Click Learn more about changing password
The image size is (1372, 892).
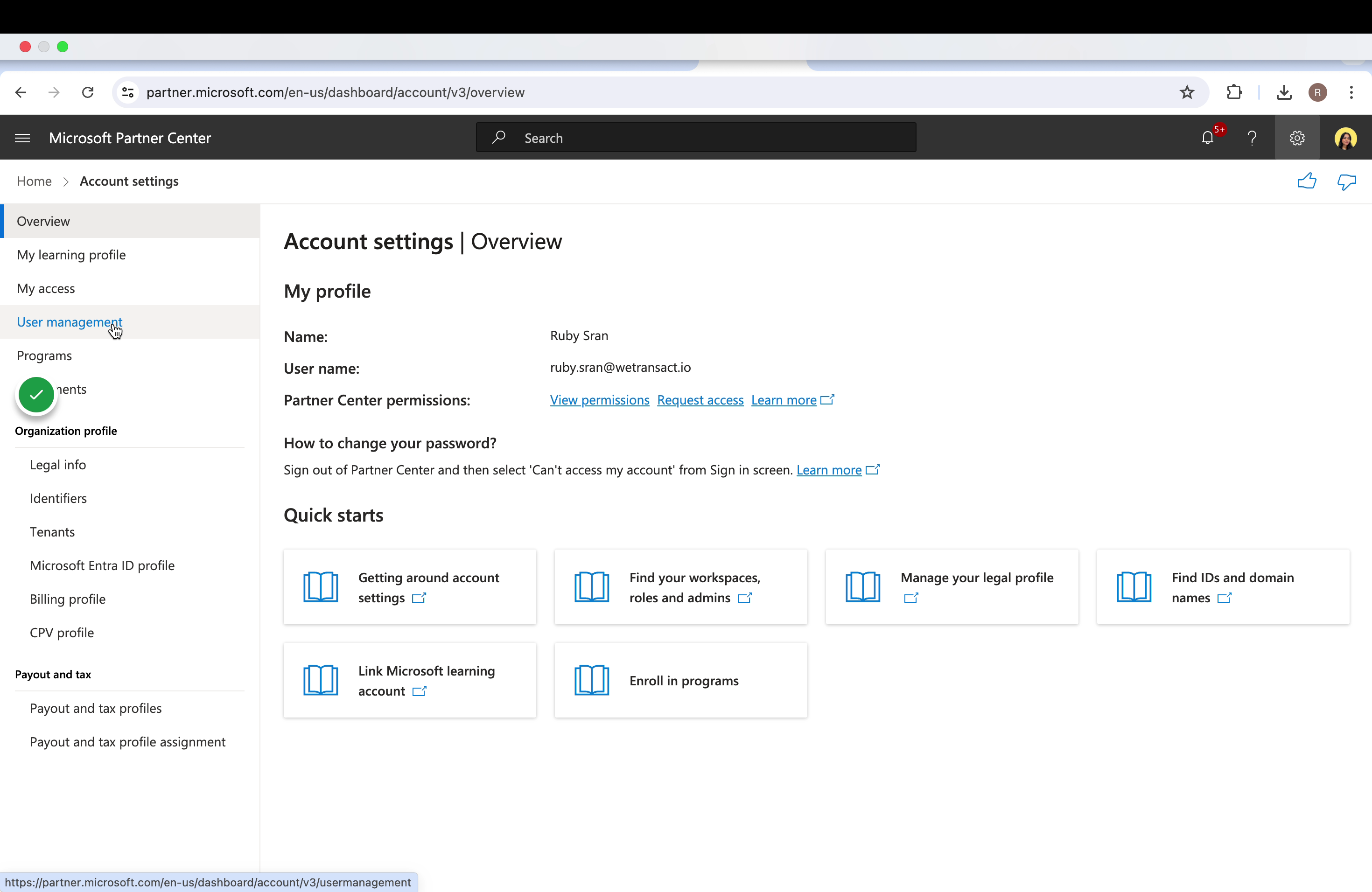pyautogui.click(x=837, y=470)
